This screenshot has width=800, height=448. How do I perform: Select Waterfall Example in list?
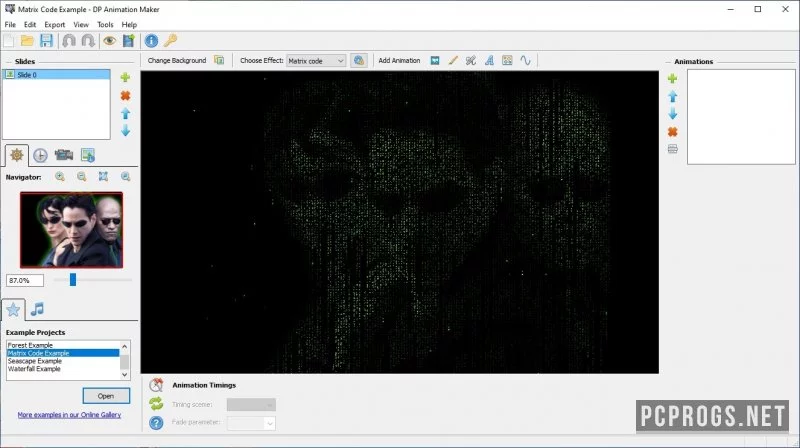(x=63, y=368)
